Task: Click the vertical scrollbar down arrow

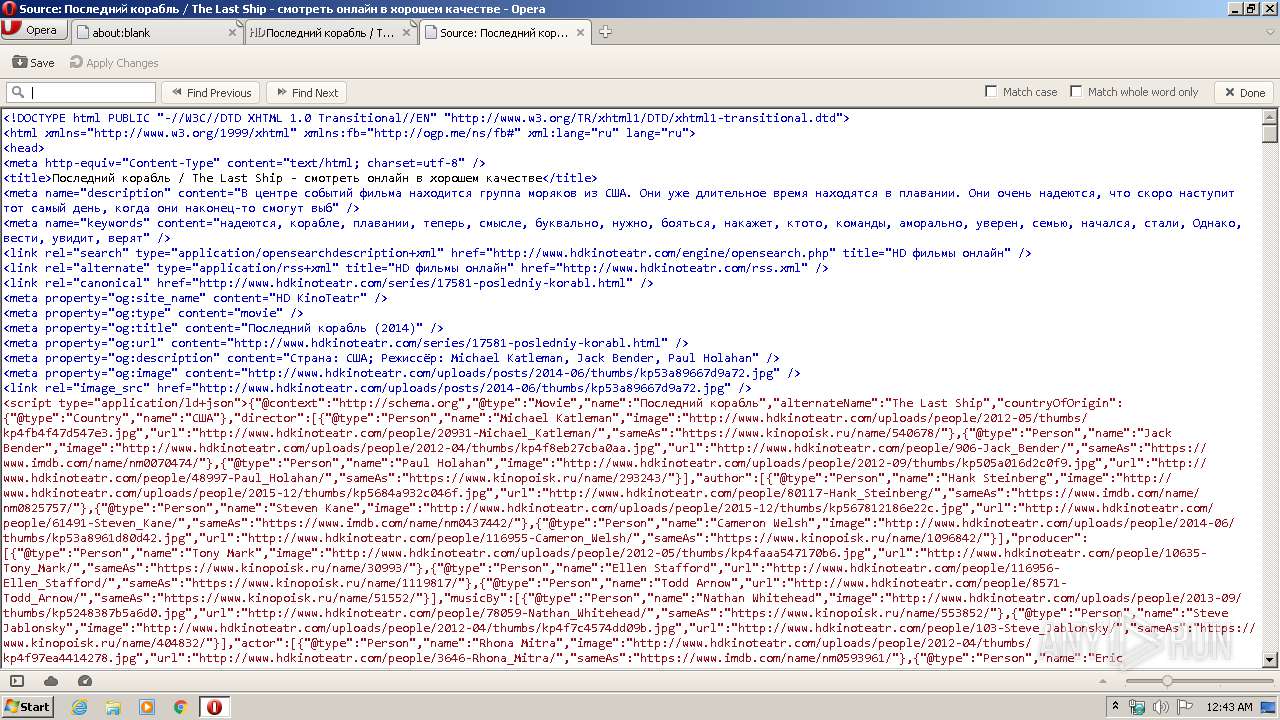Action: [1270, 659]
